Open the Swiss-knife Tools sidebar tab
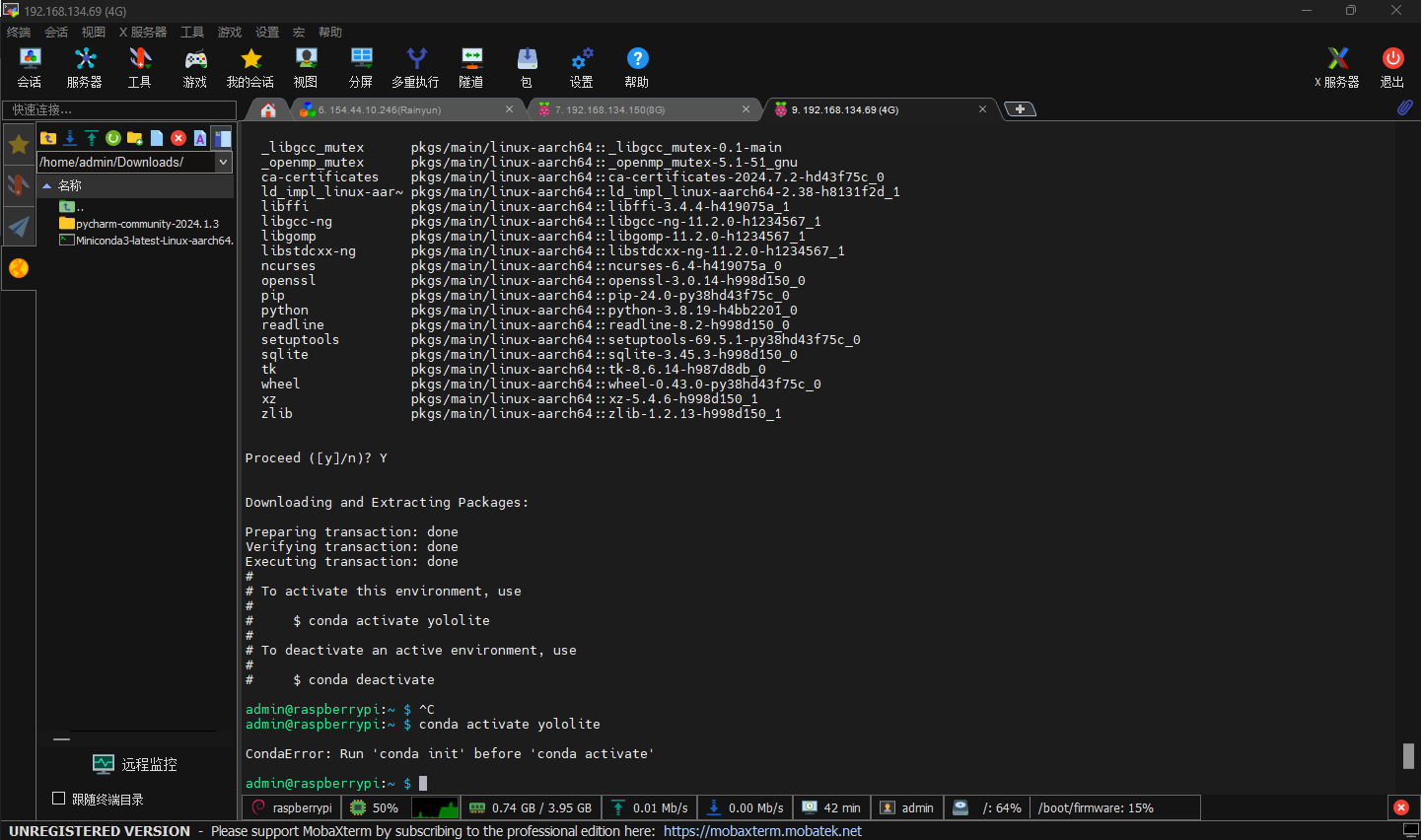The width and height of the screenshot is (1422, 840). click(19, 185)
